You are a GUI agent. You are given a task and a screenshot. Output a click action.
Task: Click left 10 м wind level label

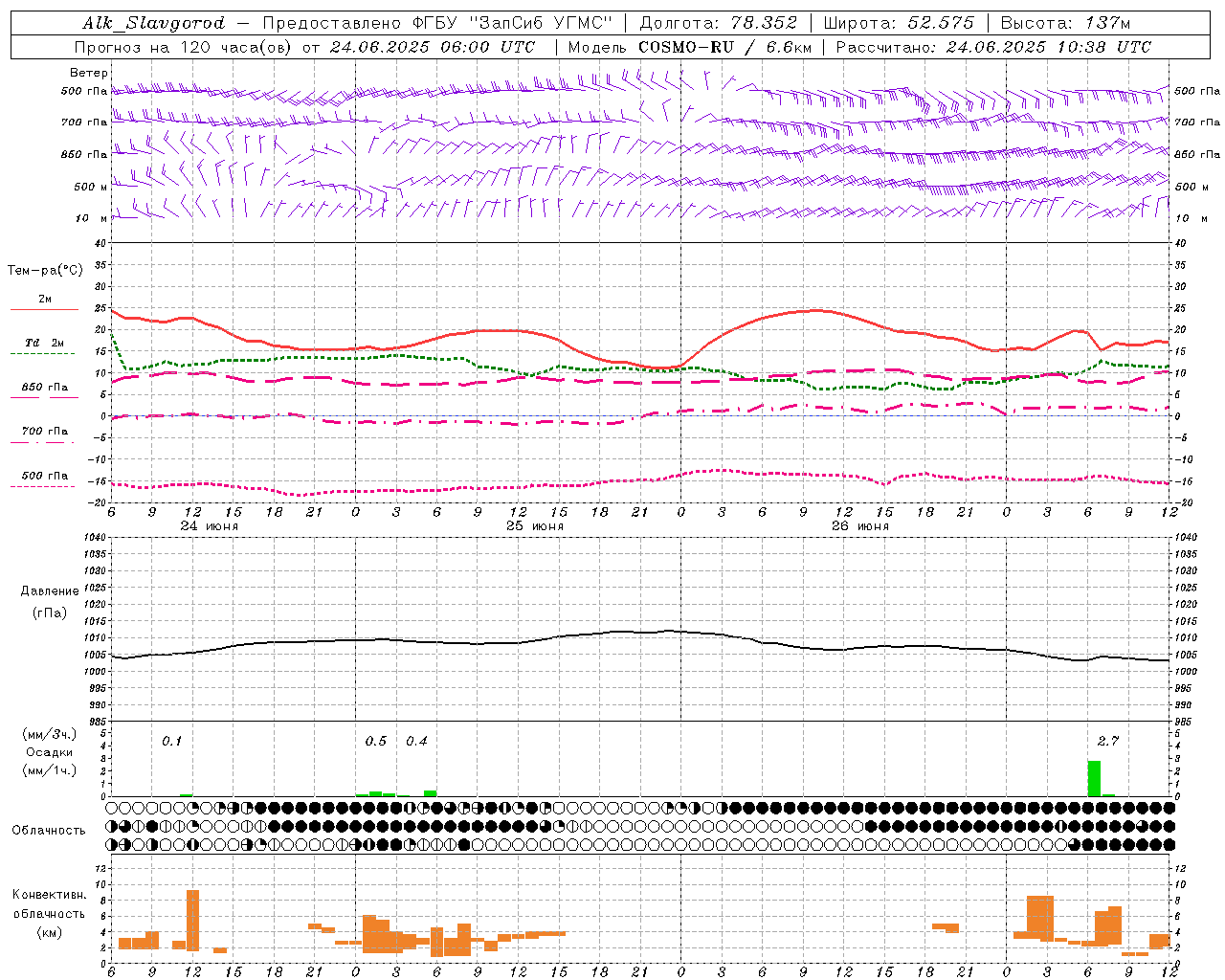pyautogui.click(x=92, y=218)
